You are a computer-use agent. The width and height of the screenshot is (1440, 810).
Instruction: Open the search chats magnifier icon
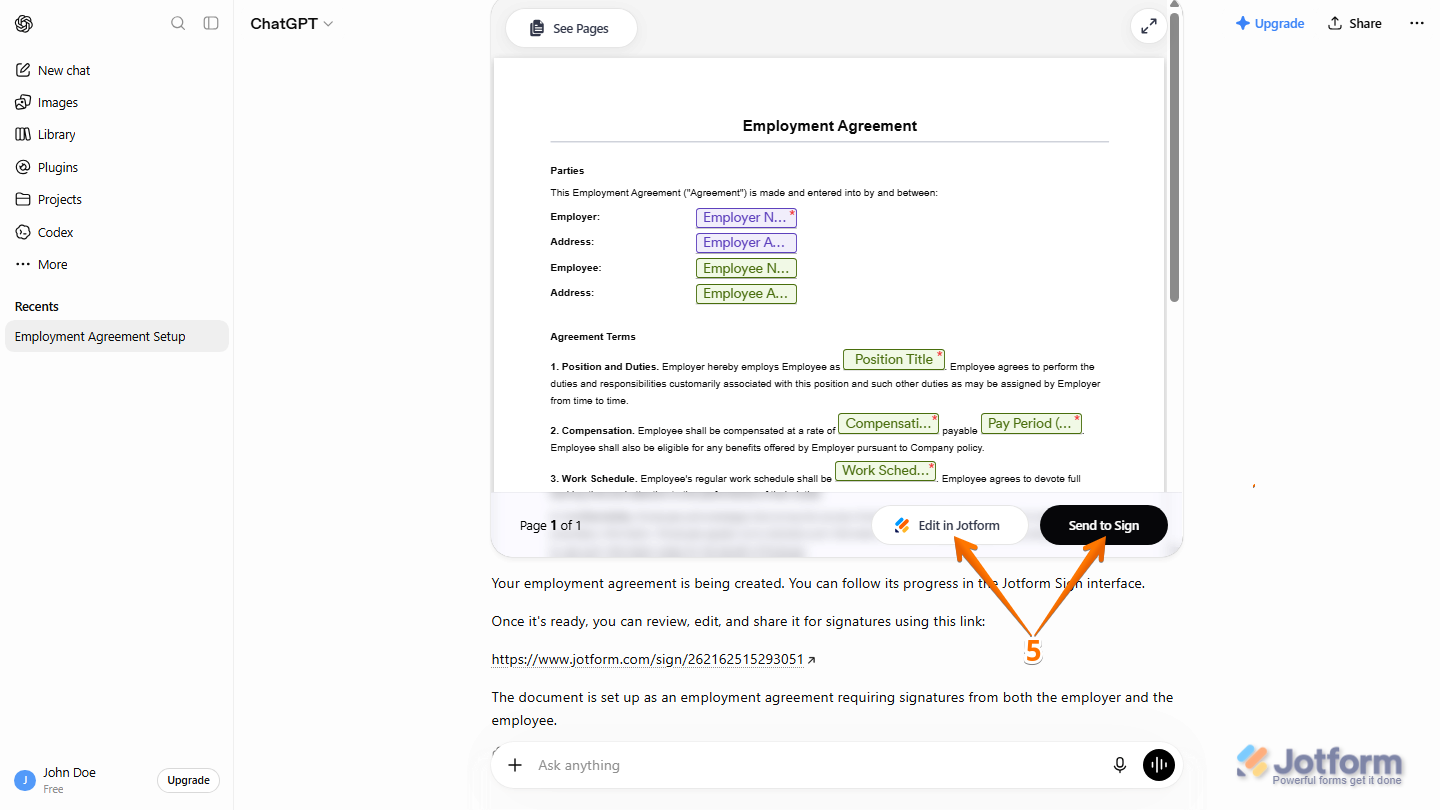[x=178, y=23]
